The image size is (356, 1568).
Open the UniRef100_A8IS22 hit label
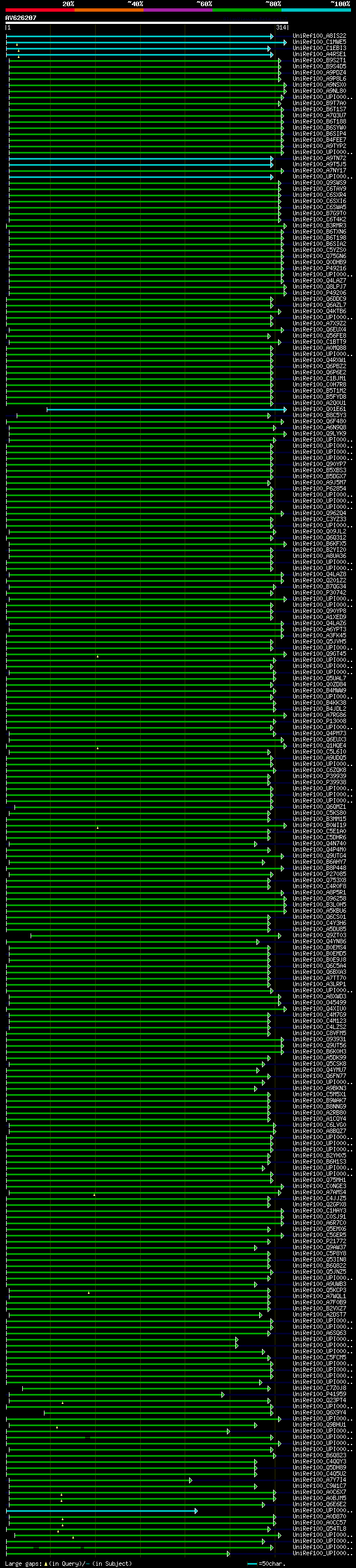(x=319, y=37)
